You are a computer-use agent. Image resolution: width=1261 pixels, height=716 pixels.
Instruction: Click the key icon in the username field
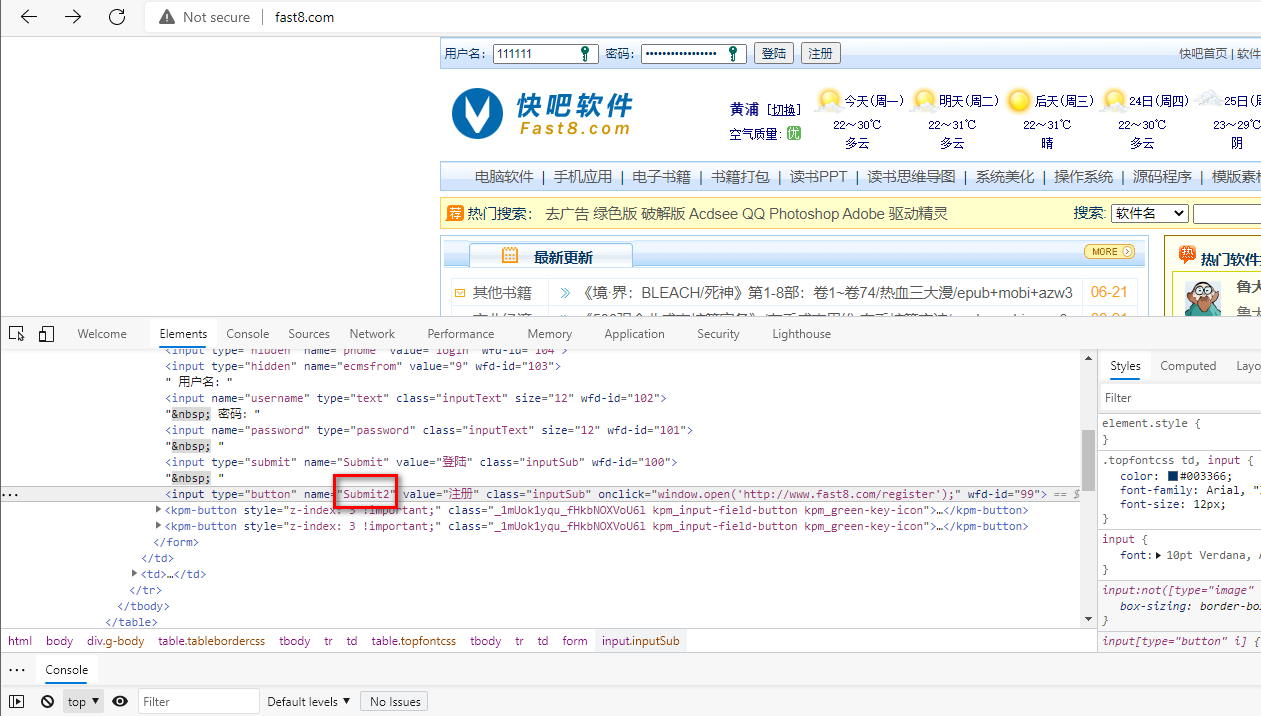(586, 53)
